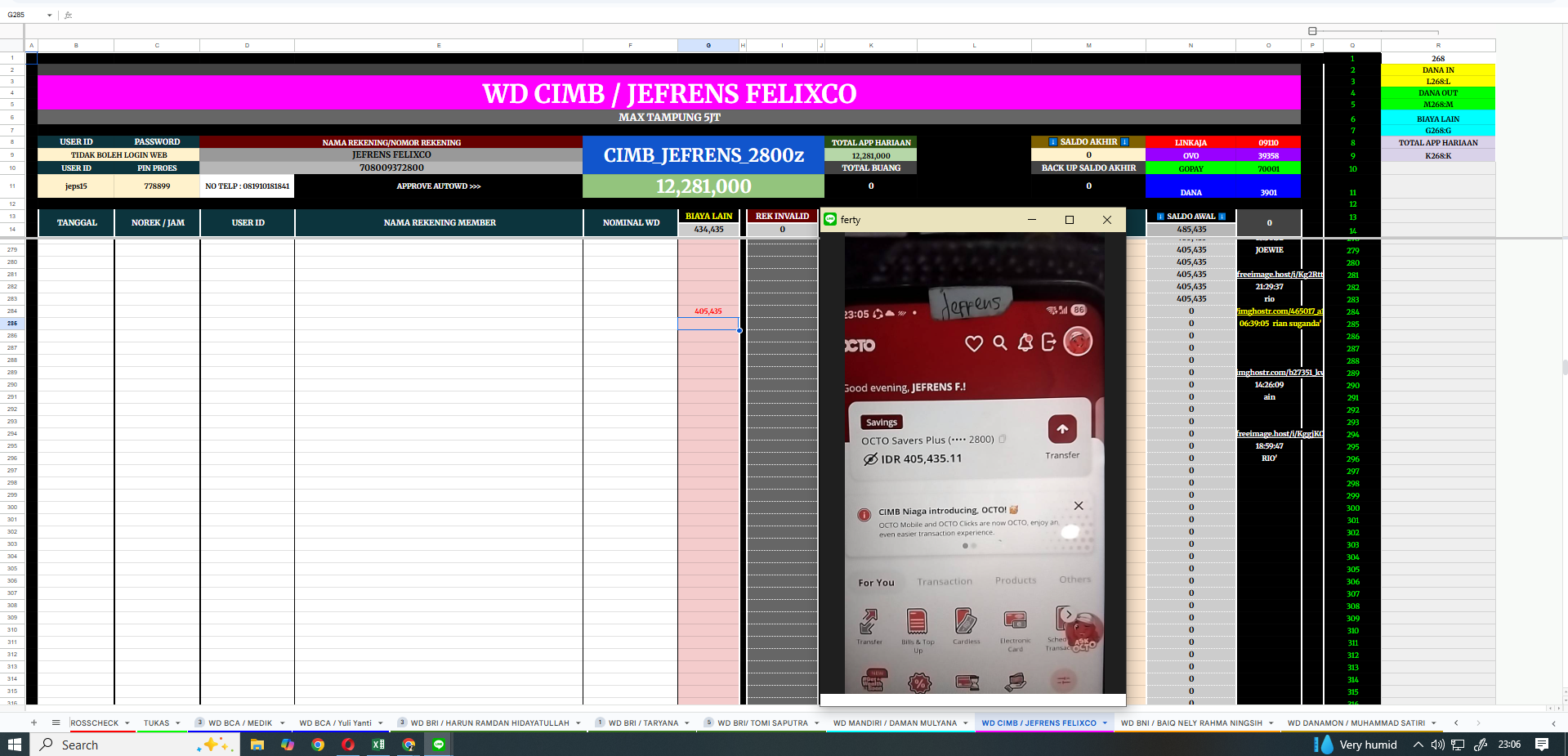Open network status tray icon
This screenshot has height=756, width=1568.
coord(1458,745)
